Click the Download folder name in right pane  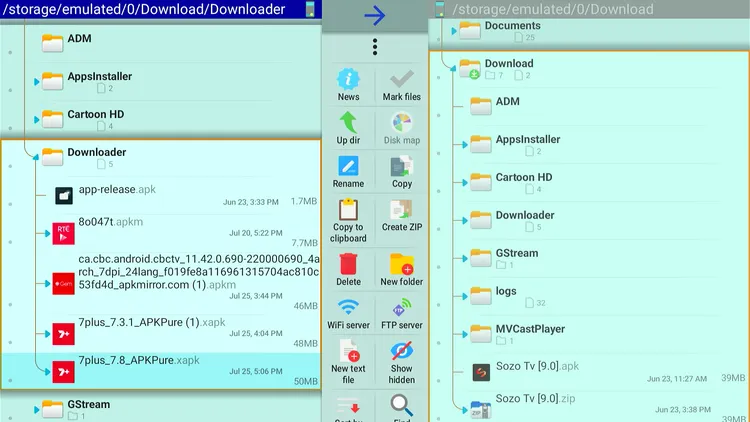(x=509, y=63)
